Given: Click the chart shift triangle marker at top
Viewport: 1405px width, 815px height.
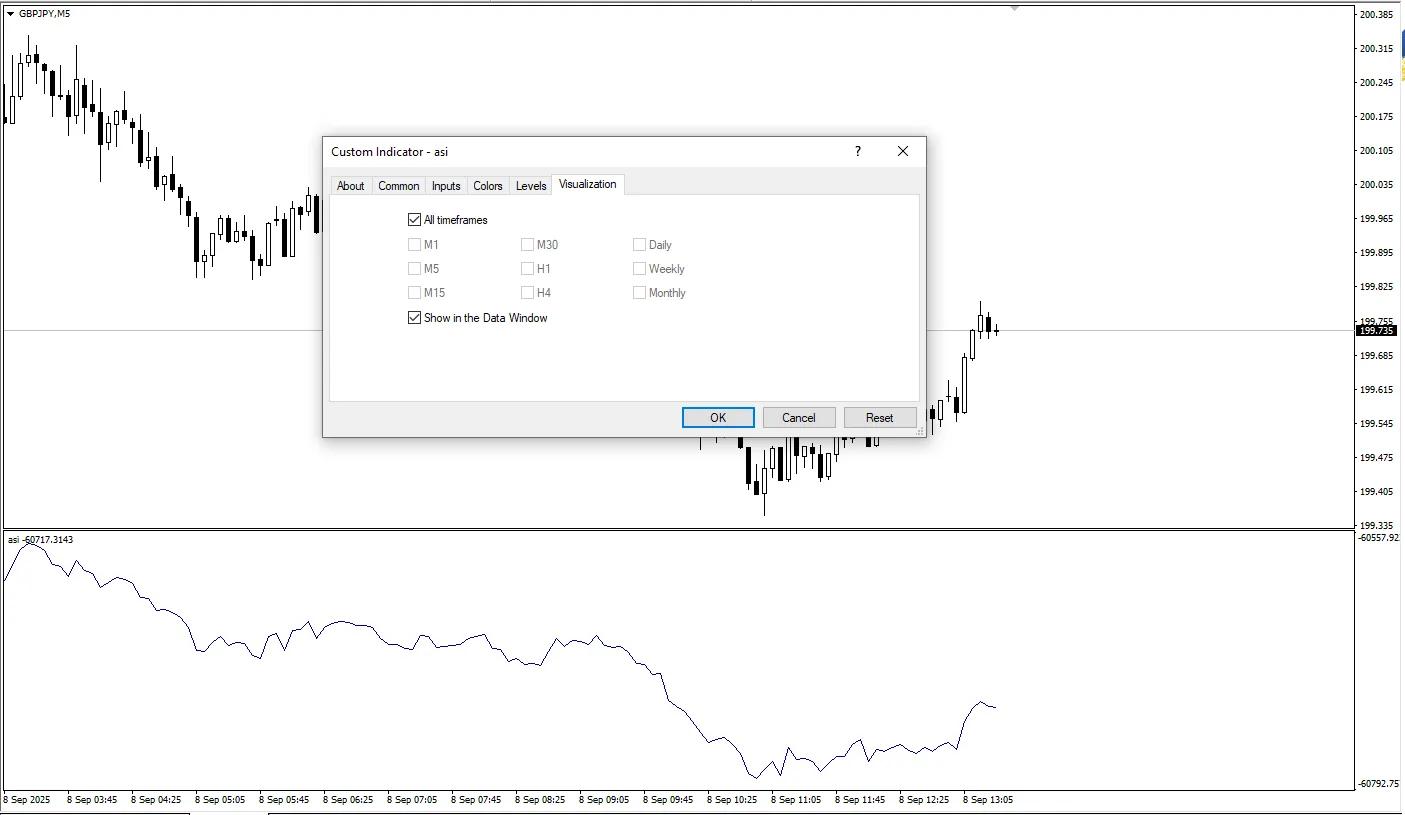Looking at the screenshot, I should click(x=1015, y=8).
